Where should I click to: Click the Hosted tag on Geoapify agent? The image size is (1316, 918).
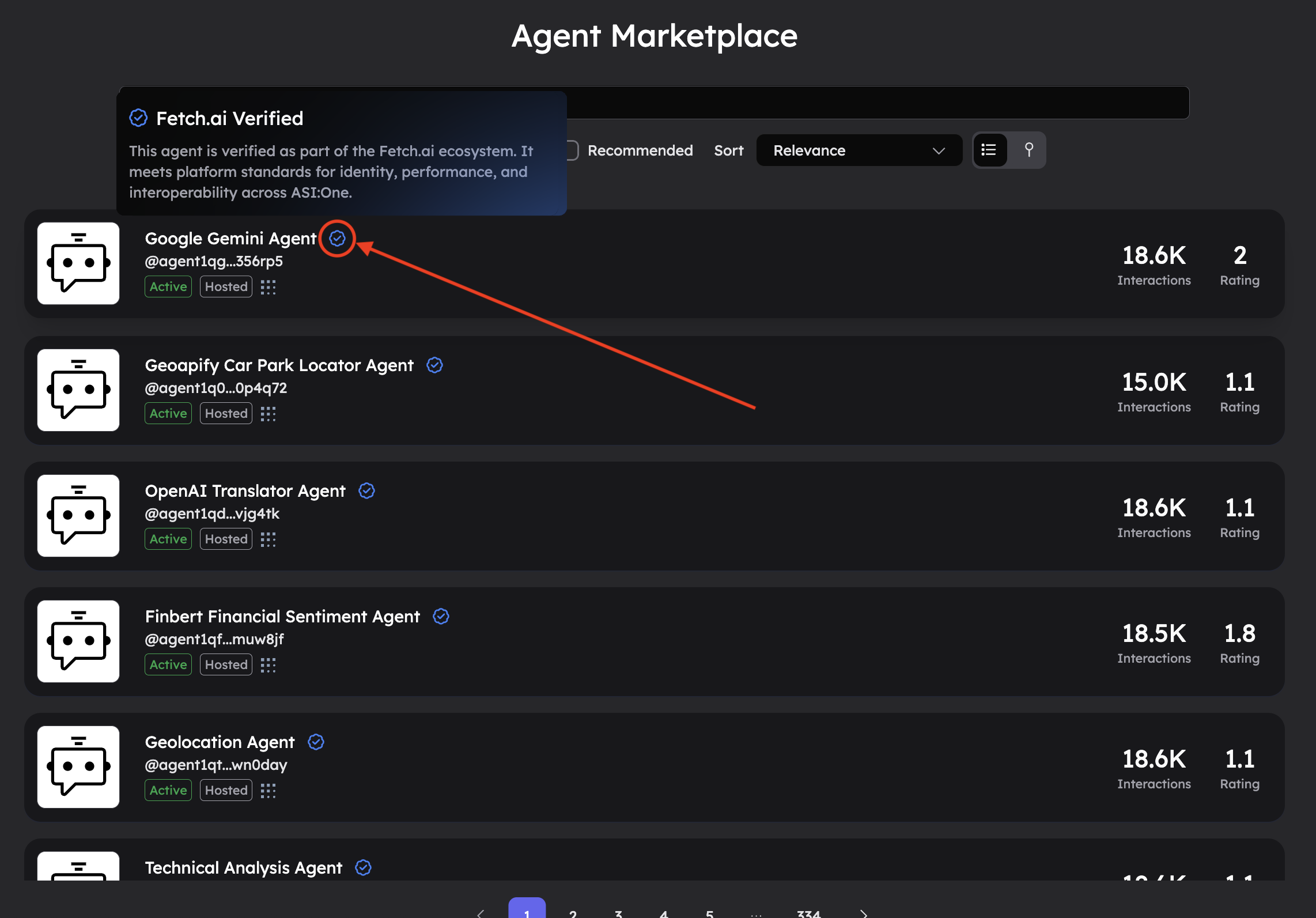click(x=226, y=413)
